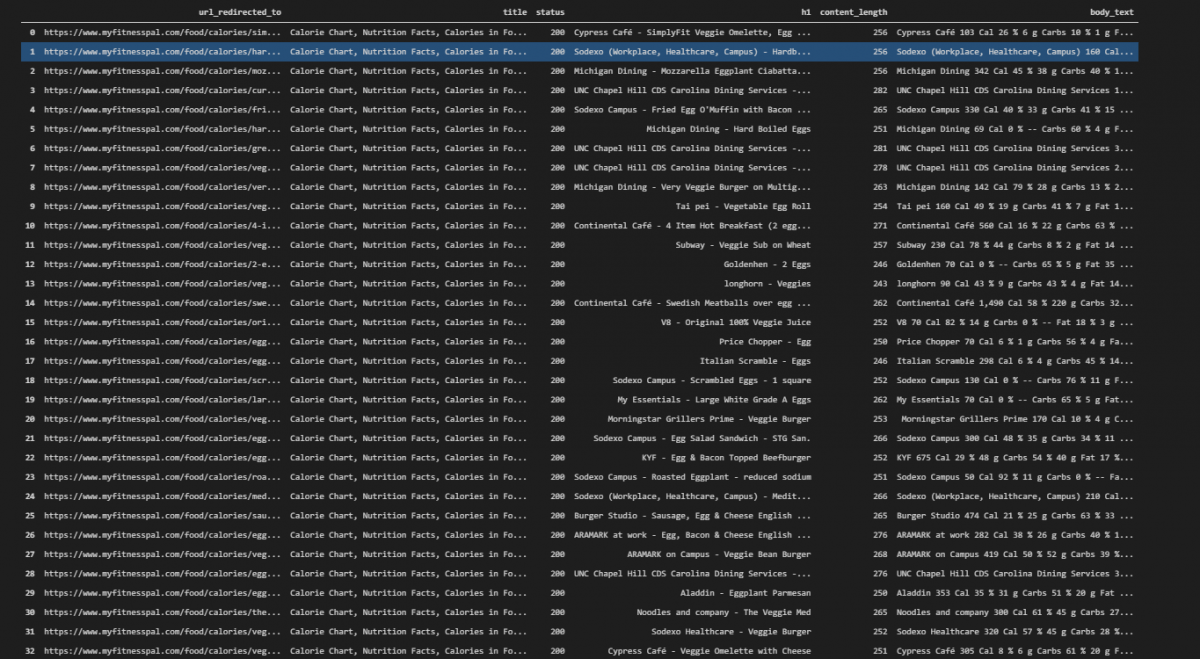Click the content_length column header
Screen dimensions: 1200x659
[x=853, y=12]
